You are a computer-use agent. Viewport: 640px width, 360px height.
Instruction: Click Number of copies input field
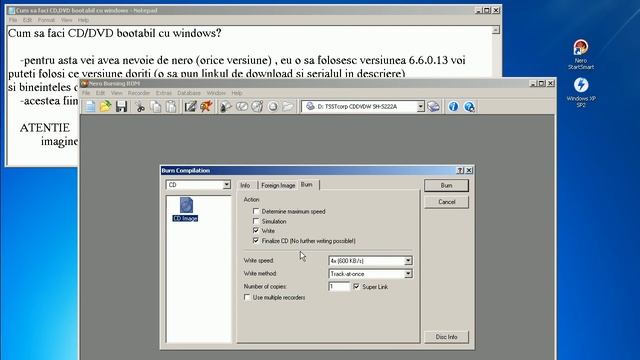(x=339, y=287)
